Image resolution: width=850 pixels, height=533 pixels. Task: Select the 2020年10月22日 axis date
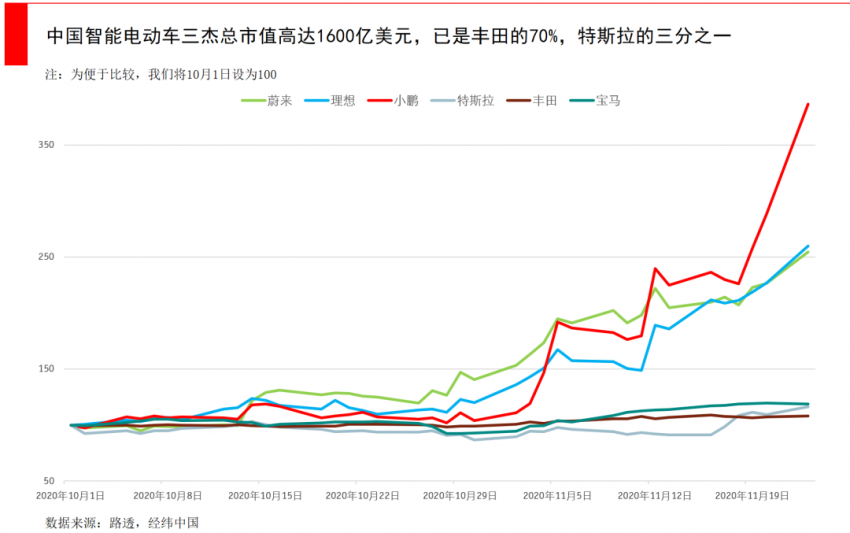[362, 496]
